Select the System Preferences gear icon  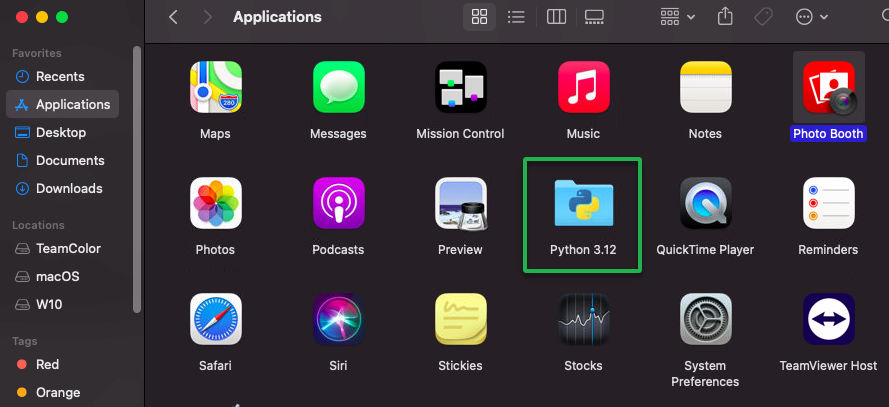[705, 319]
